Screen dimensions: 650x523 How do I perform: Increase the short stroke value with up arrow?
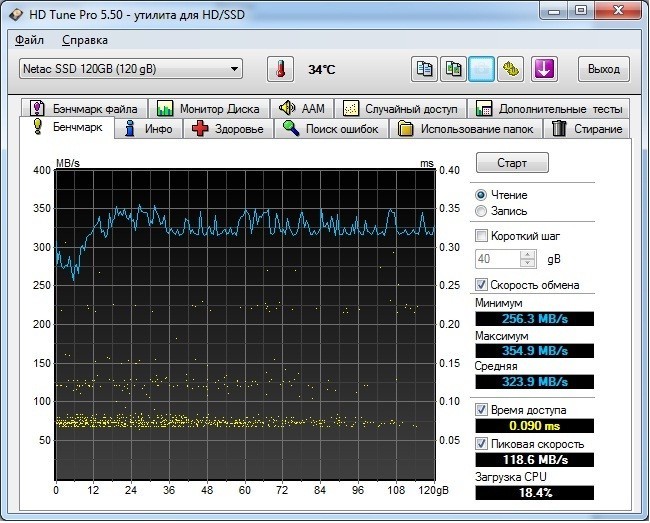tap(527, 254)
